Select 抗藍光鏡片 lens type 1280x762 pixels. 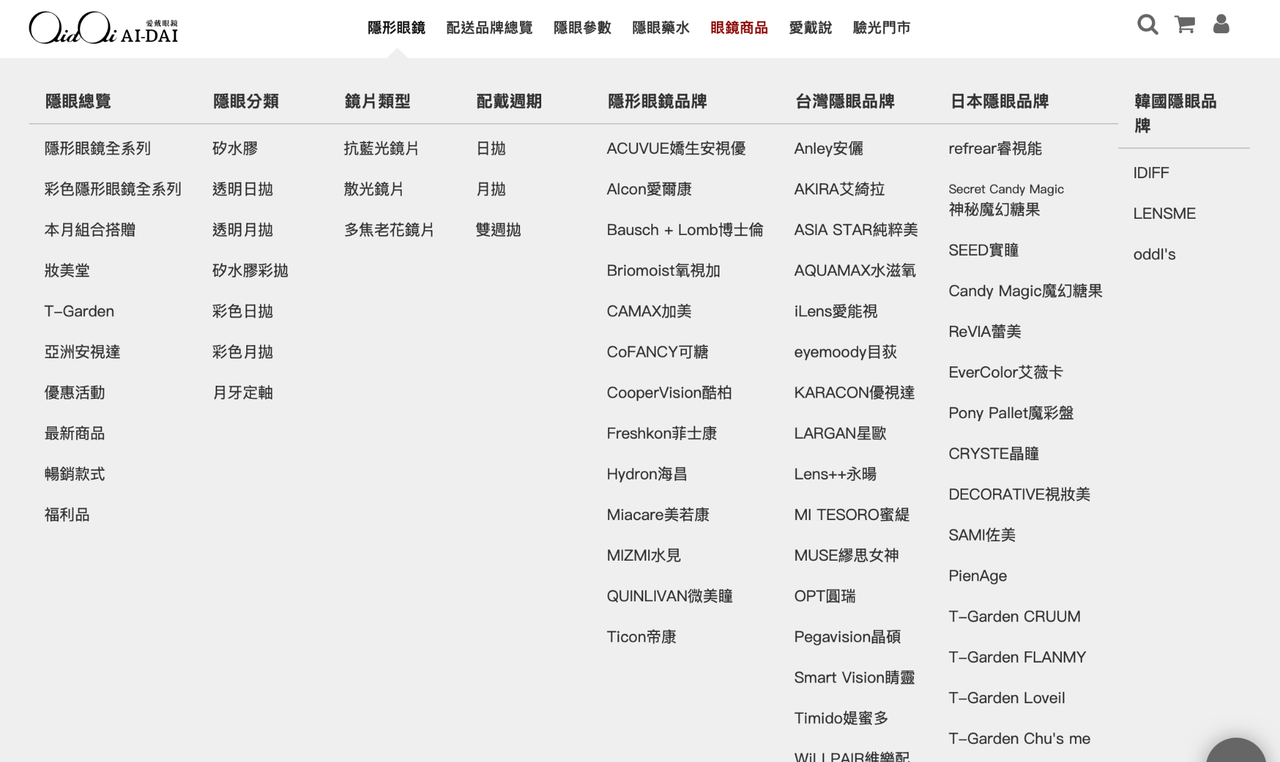(x=382, y=148)
